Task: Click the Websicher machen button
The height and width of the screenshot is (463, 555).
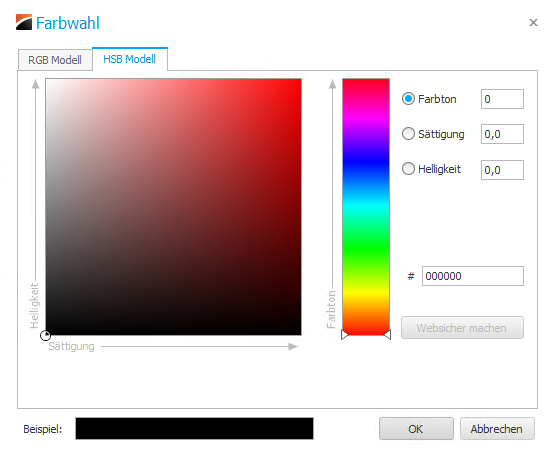Action: [x=462, y=328]
